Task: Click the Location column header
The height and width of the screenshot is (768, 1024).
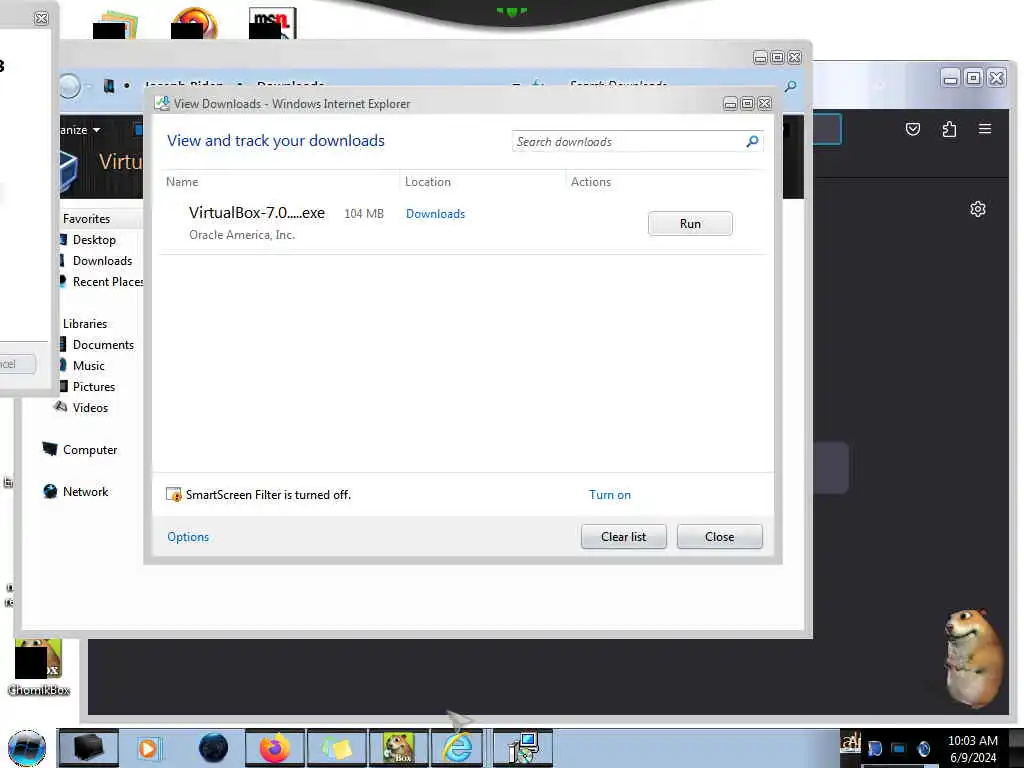Action: click(427, 182)
